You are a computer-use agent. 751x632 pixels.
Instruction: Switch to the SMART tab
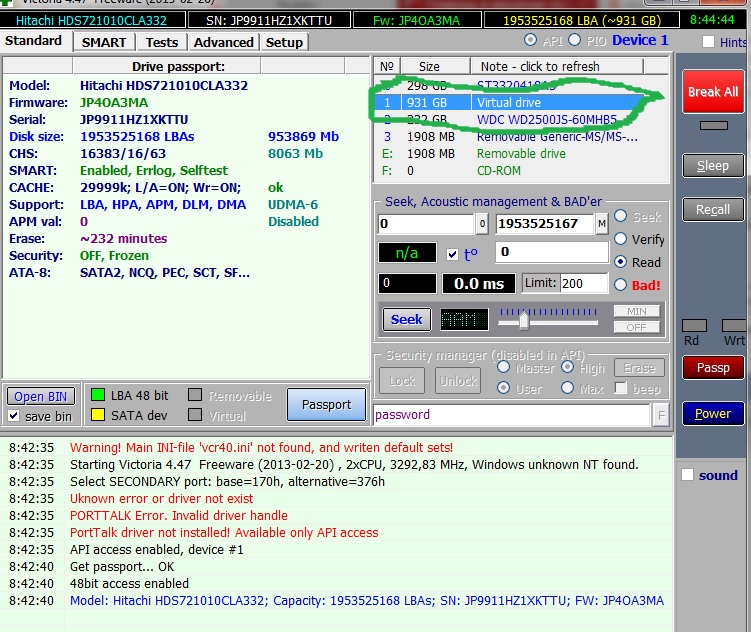(x=104, y=43)
